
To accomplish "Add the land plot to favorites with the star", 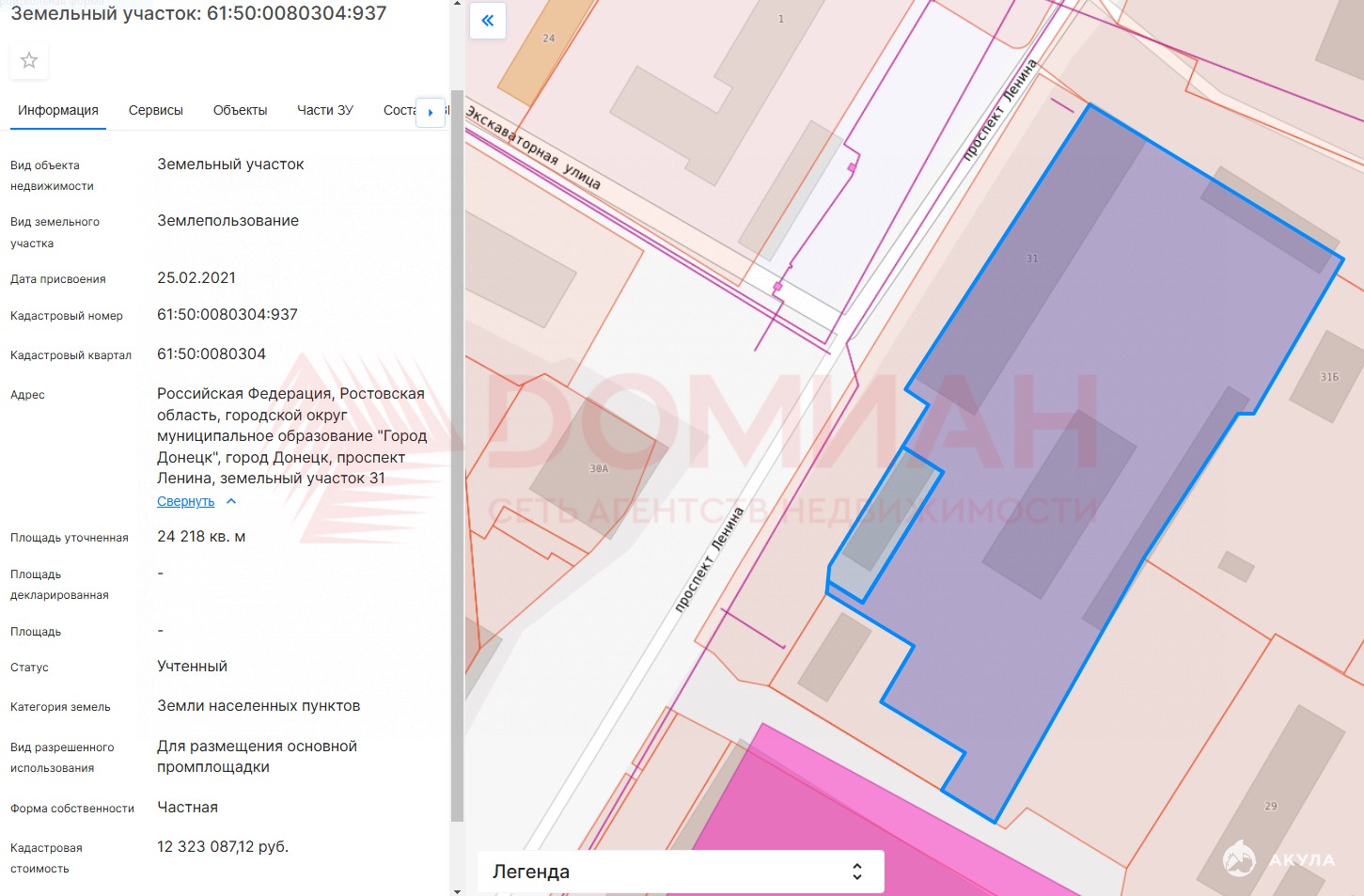I will coord(29,61).
